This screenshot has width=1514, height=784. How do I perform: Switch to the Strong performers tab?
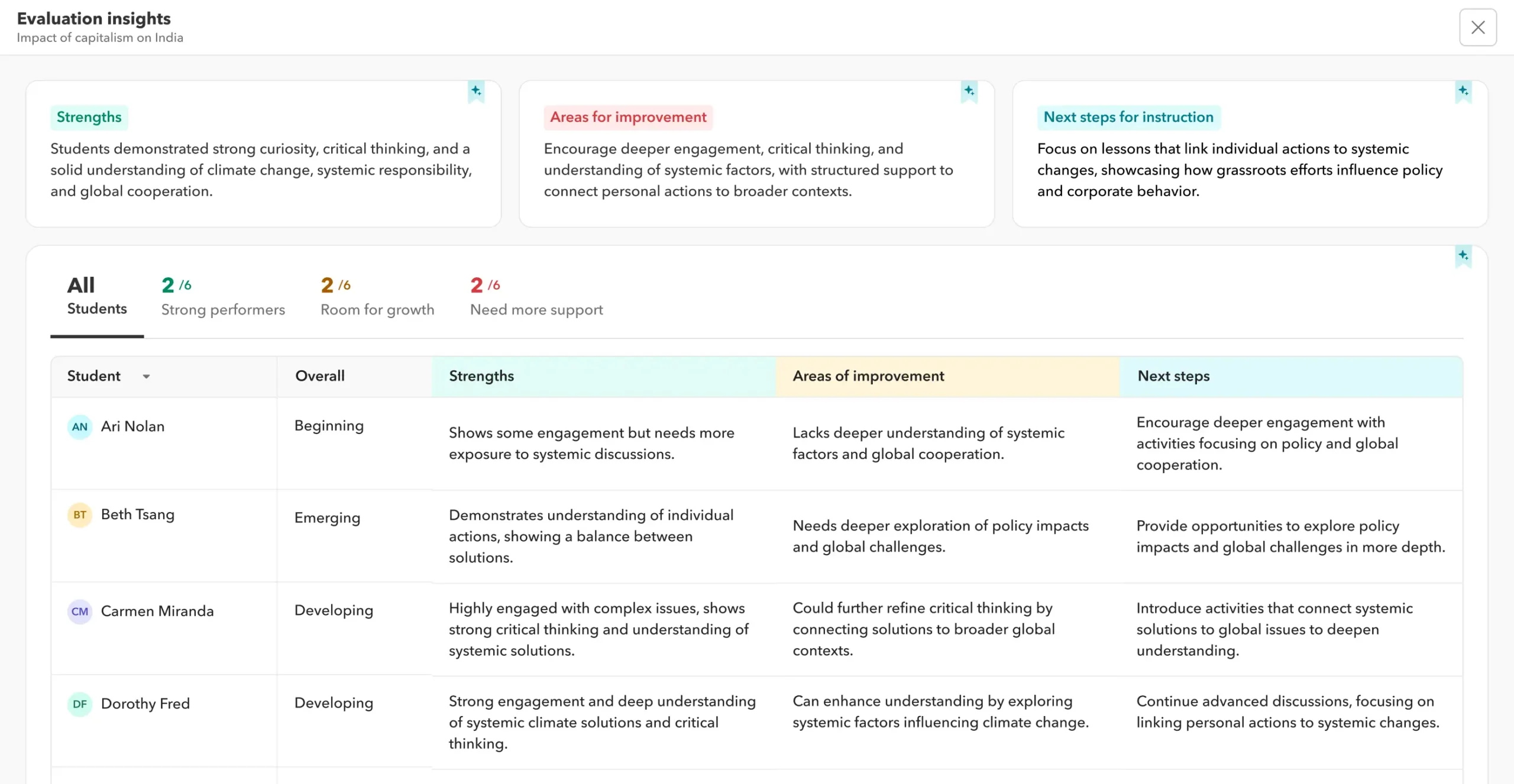coord(223,296)
